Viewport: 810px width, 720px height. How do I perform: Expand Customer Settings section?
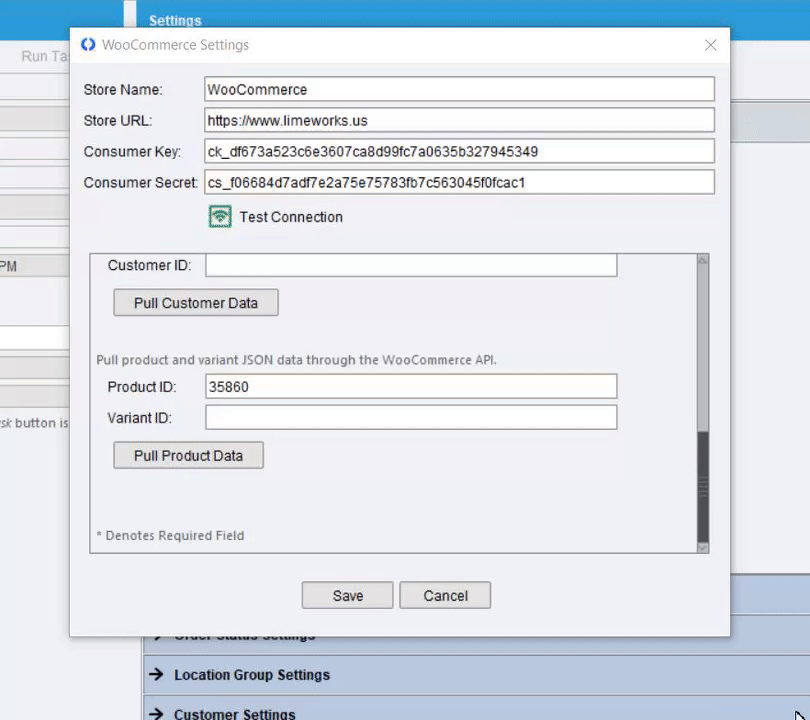tap(476, 709)
